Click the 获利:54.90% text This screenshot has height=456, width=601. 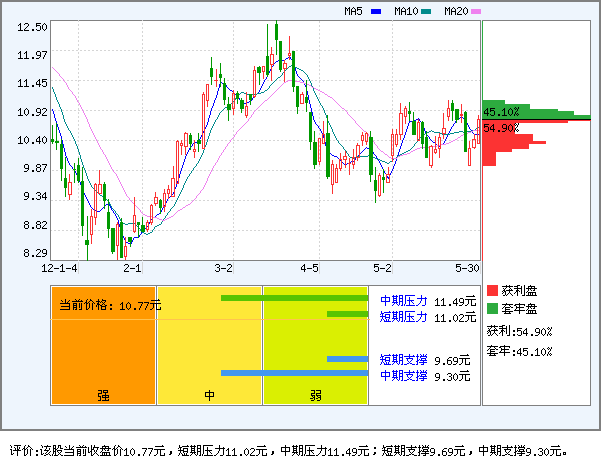point(519,331)
